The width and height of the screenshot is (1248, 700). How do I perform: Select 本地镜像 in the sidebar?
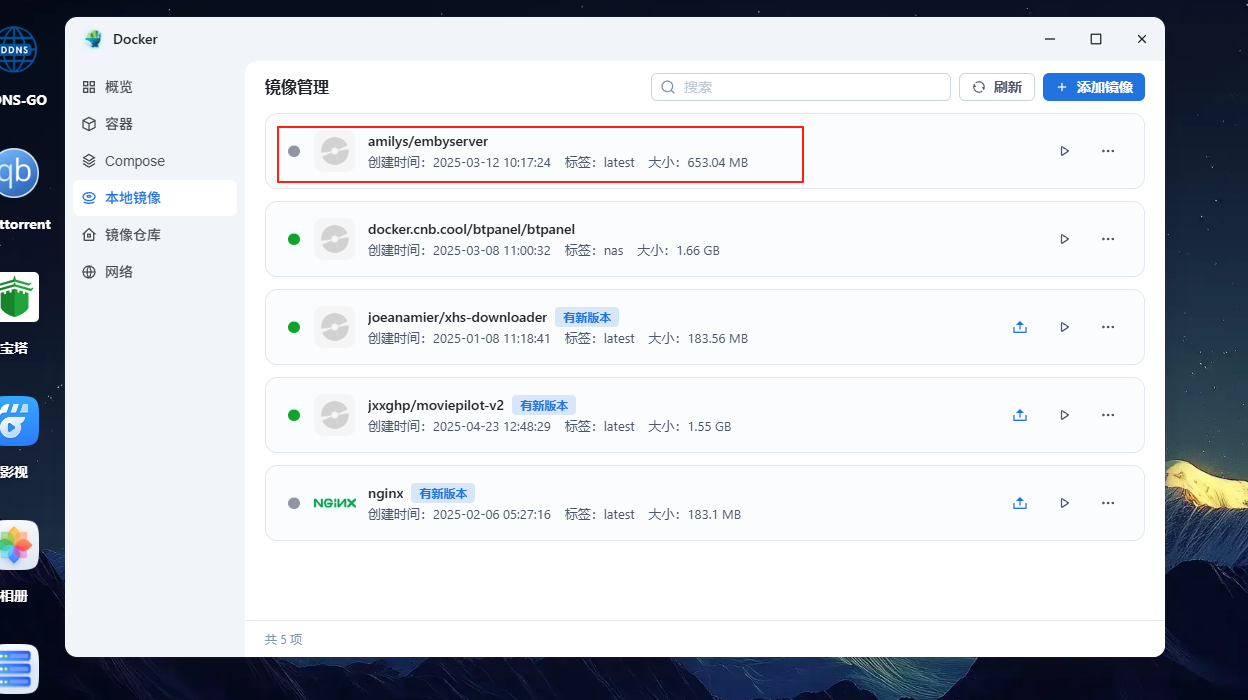tap(155, 198)
